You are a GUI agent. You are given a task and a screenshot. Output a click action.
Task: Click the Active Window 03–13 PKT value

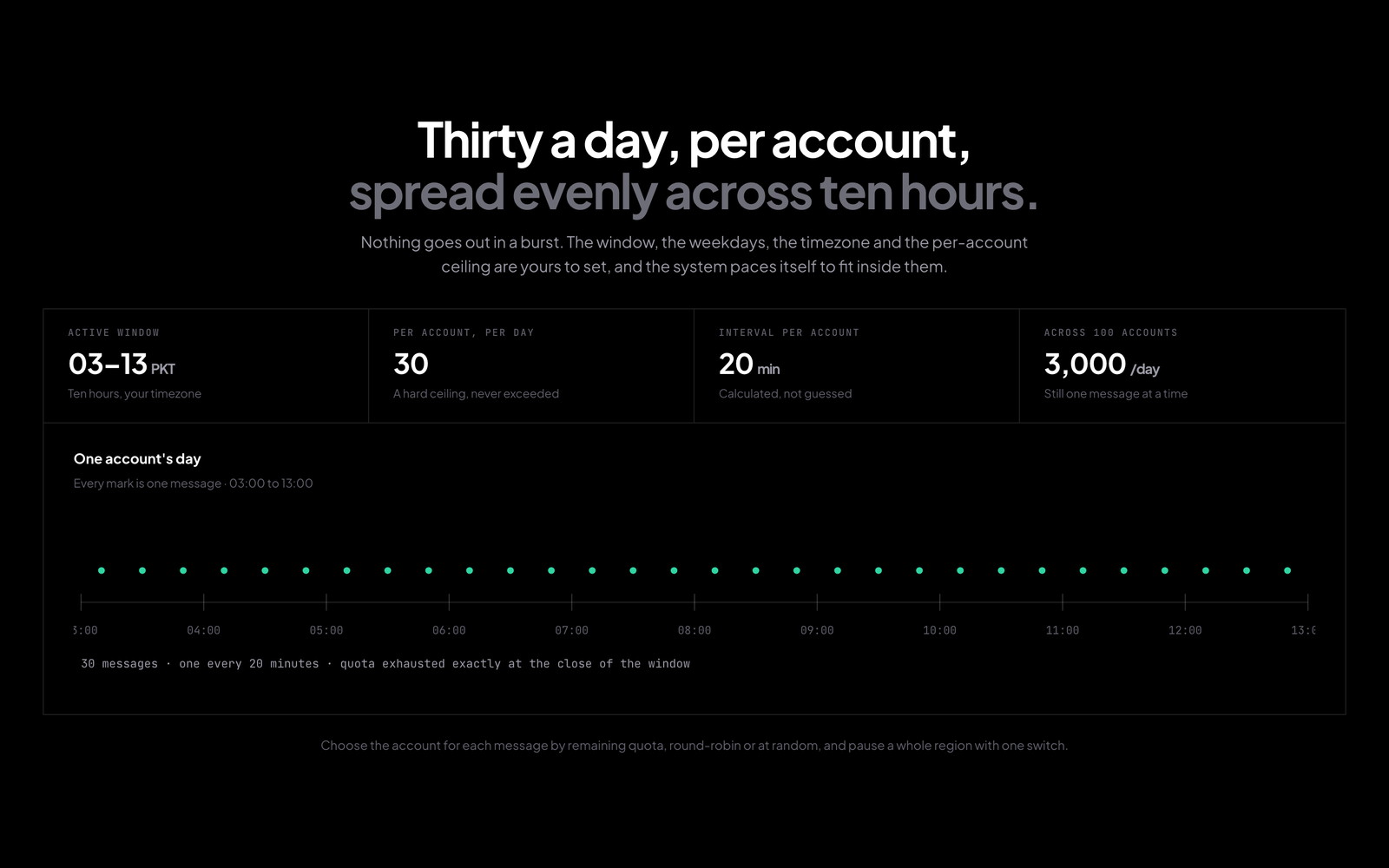point(122,365)
